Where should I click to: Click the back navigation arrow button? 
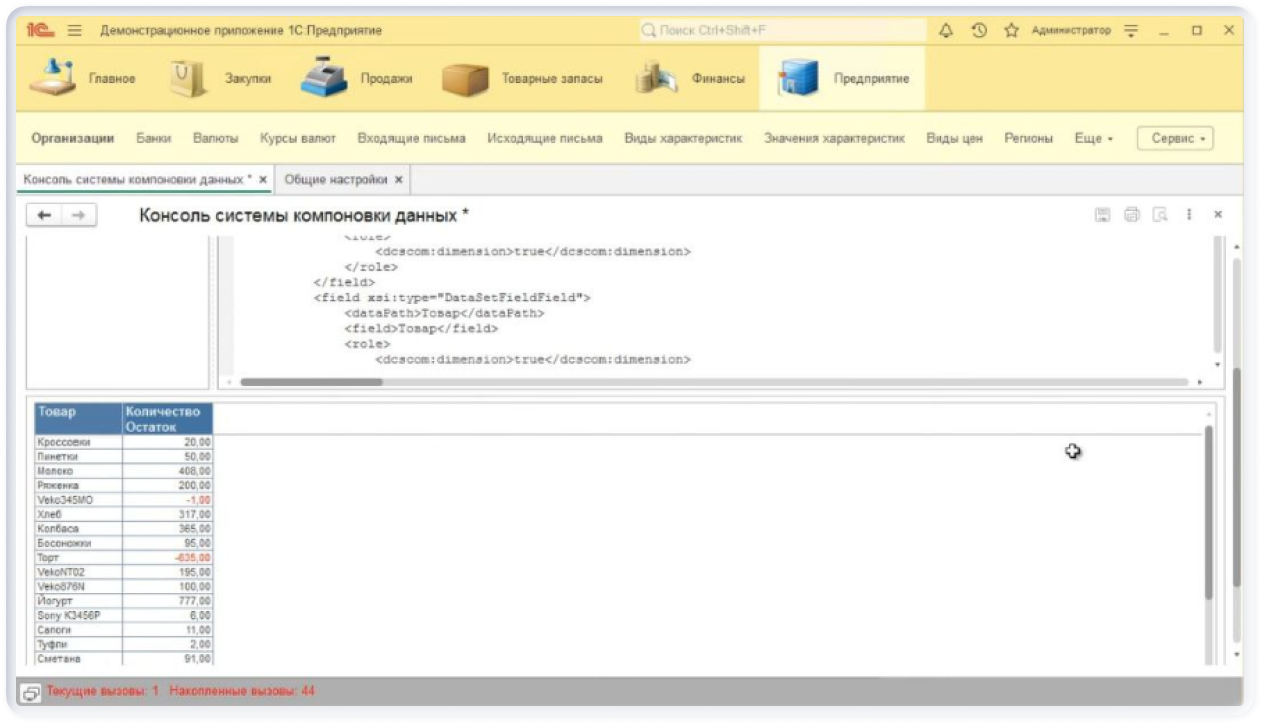coord(44,216)
